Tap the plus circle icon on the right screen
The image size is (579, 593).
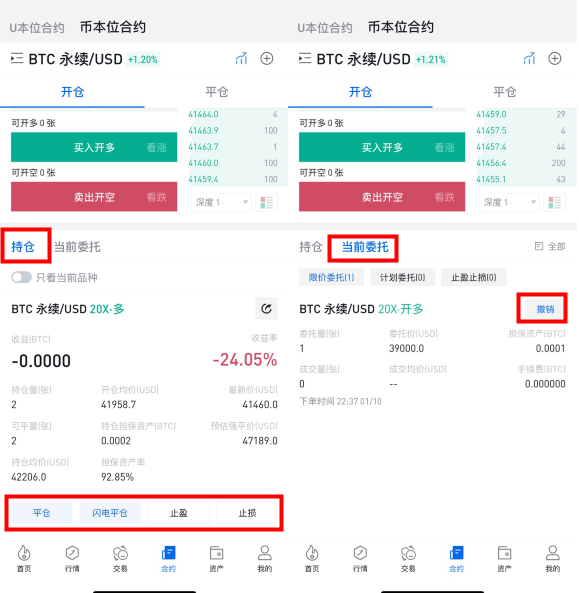(x=554, y=59)
